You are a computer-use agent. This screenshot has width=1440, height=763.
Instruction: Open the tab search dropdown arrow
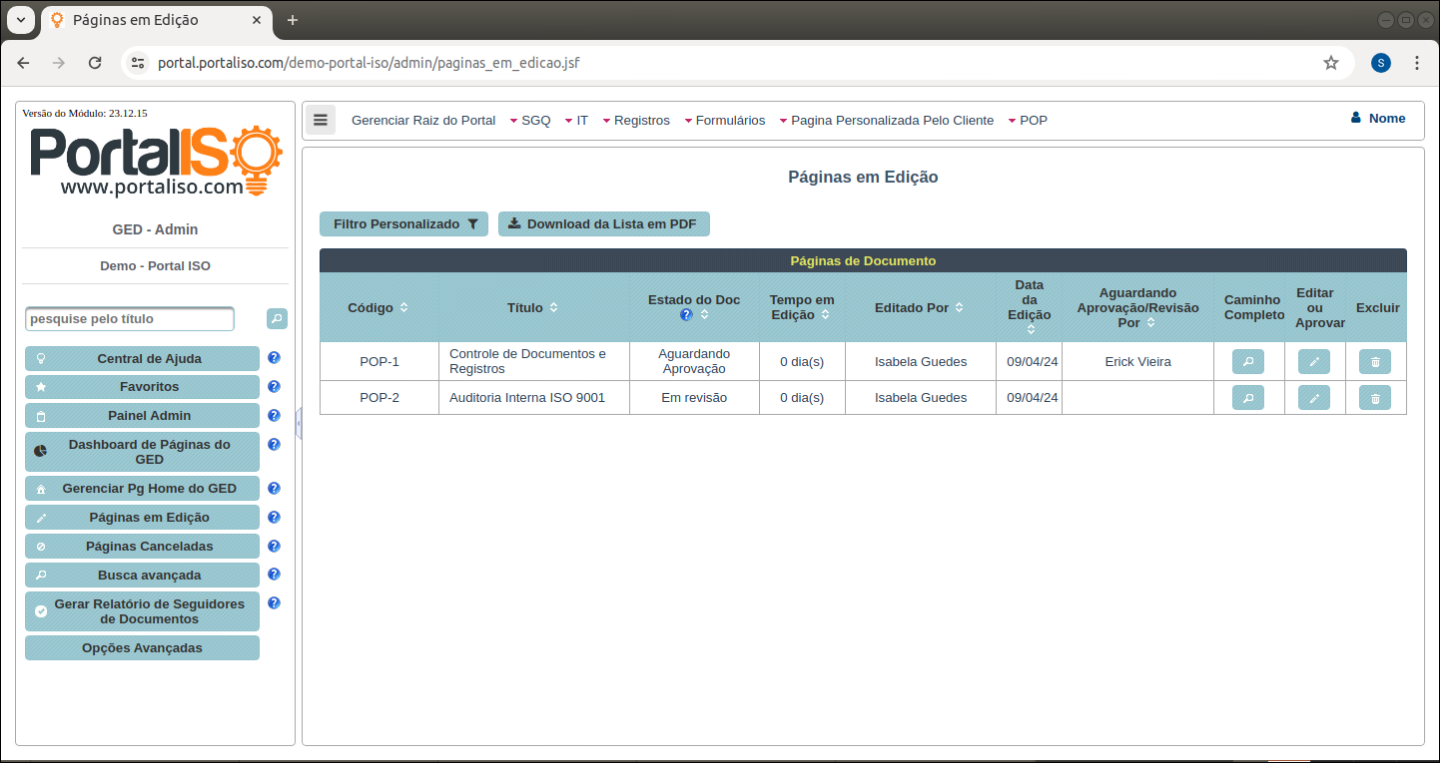20,20
